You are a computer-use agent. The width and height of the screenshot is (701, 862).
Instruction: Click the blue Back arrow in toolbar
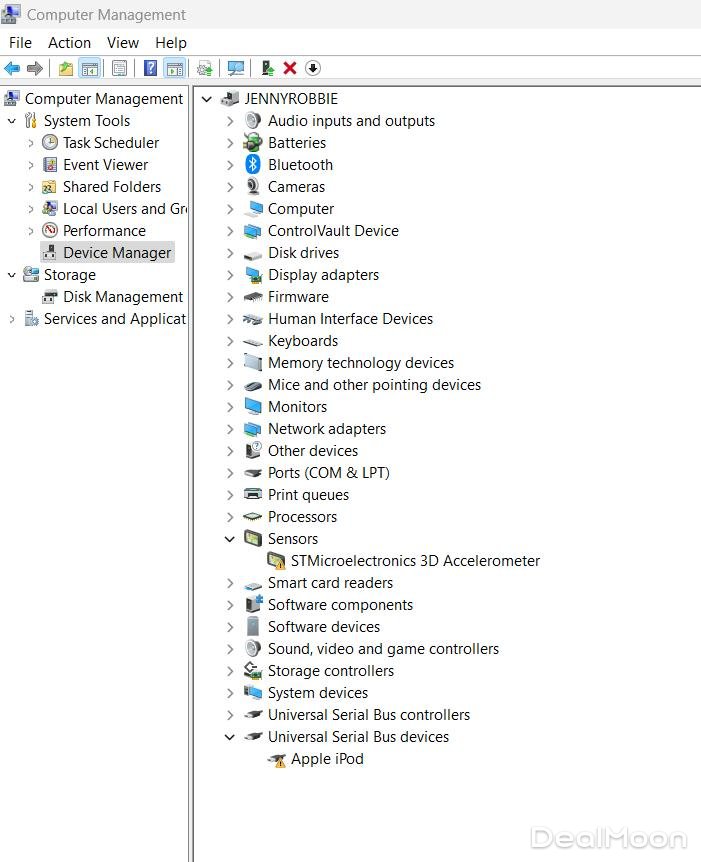coord(12,68)
